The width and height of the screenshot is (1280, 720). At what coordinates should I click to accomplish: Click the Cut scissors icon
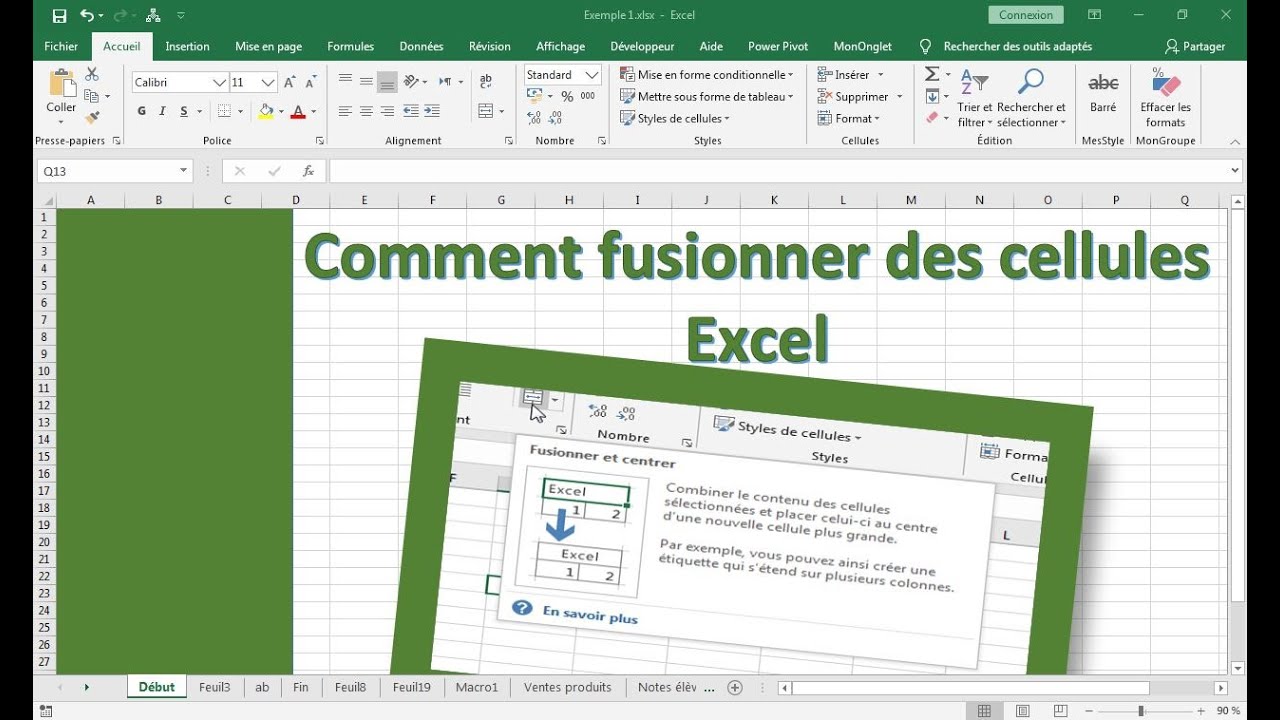[92, 74]
